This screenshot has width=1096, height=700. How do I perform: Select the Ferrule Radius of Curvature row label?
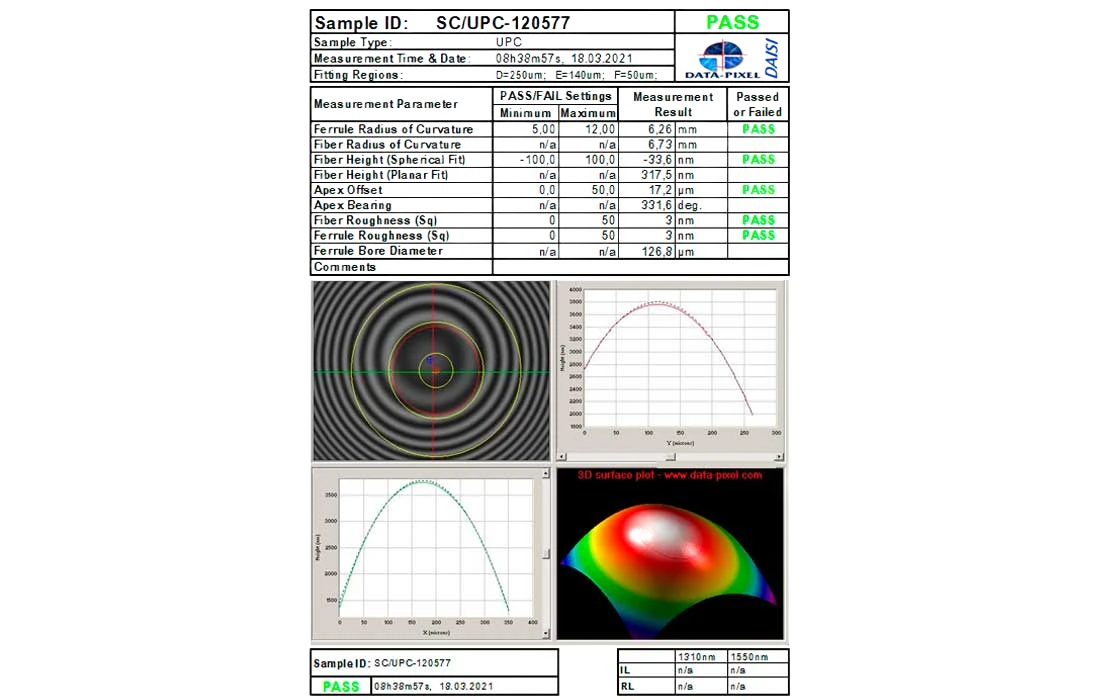393,130
